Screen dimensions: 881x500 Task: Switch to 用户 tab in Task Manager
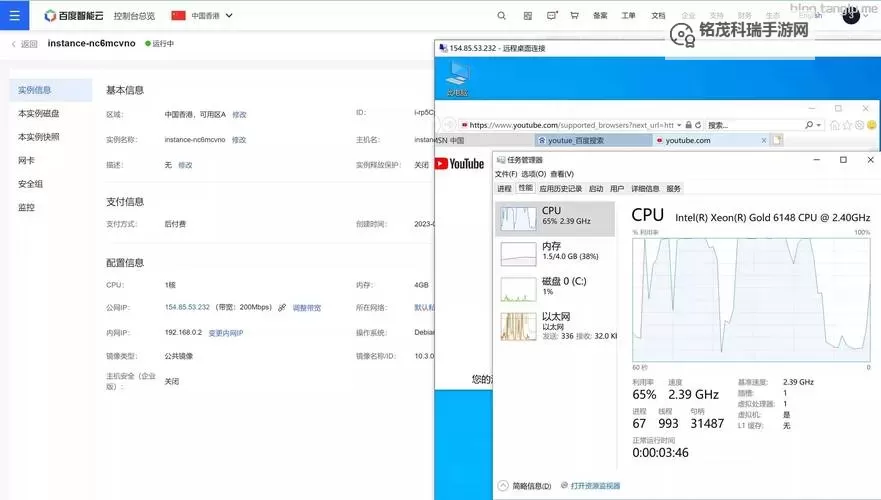coord(617,189)
